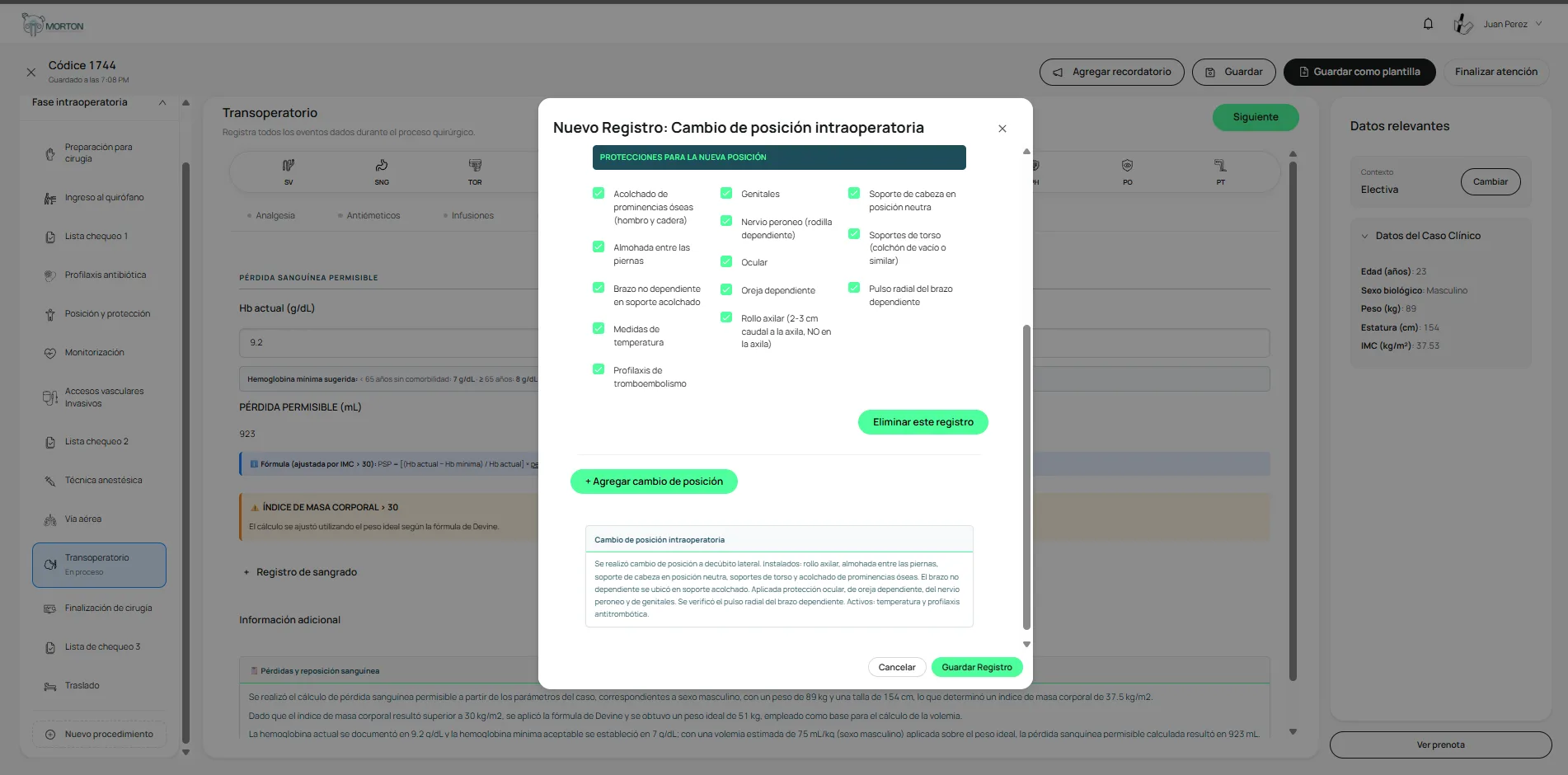Open the Juan Perez user avatar

click(x=1462, y=24)
